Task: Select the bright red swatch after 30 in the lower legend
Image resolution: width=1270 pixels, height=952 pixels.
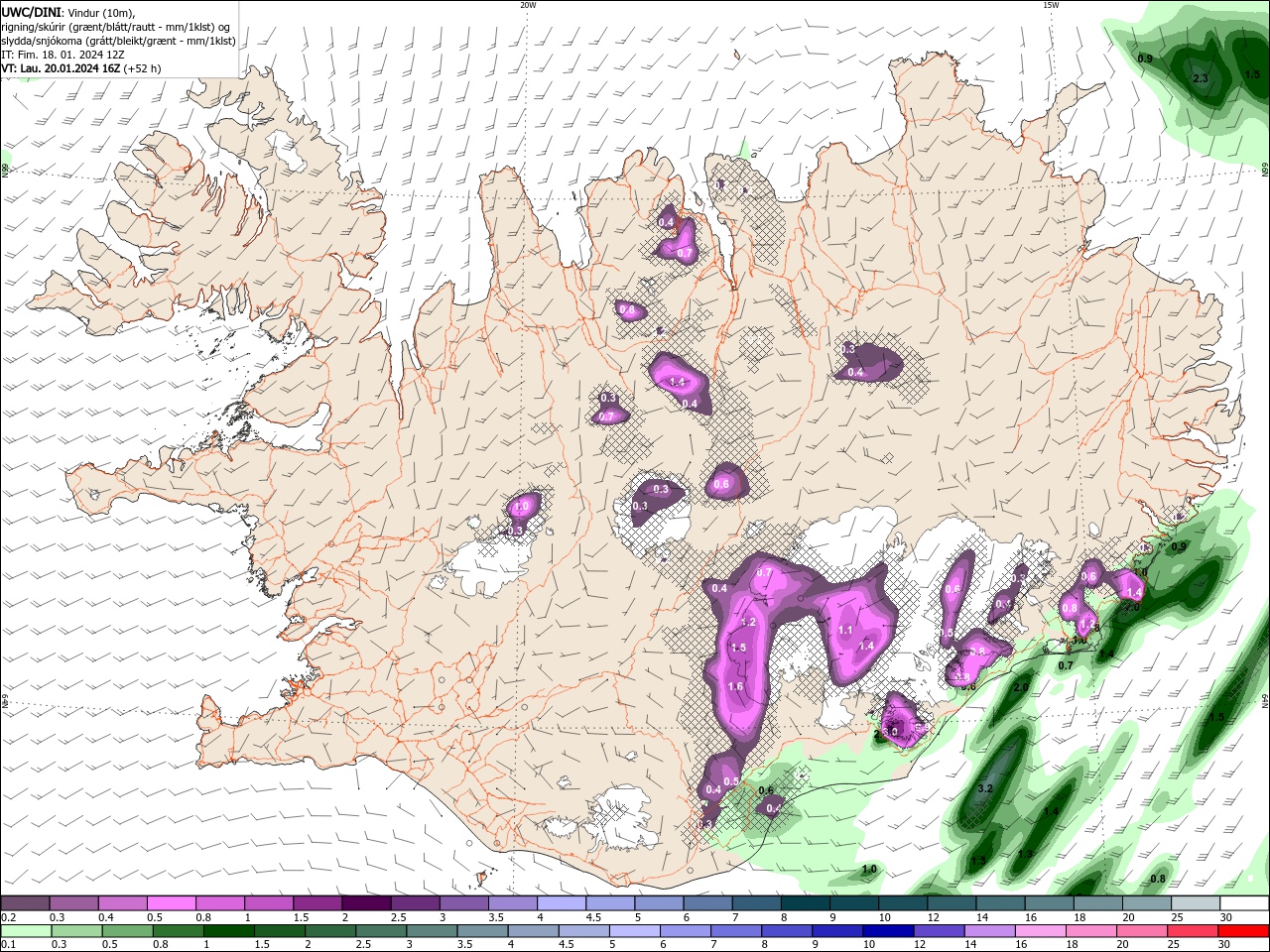Action: pyautogui.click(x=1244, y=931)
